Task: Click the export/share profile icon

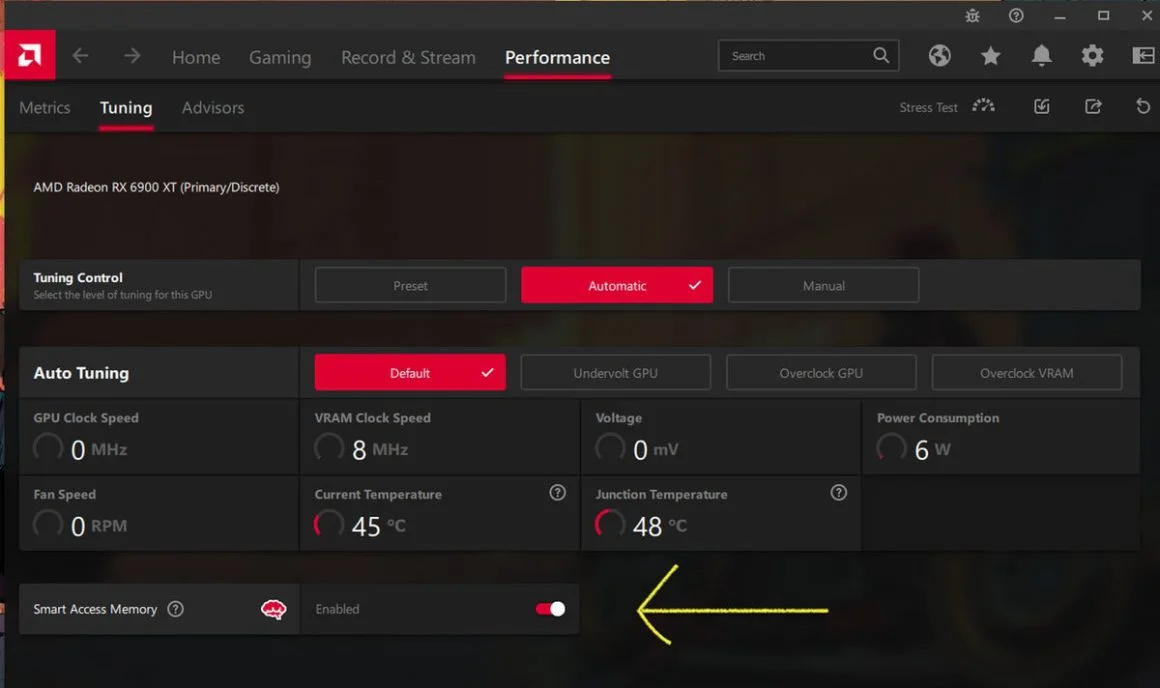Action: [x=1093, y=107]
